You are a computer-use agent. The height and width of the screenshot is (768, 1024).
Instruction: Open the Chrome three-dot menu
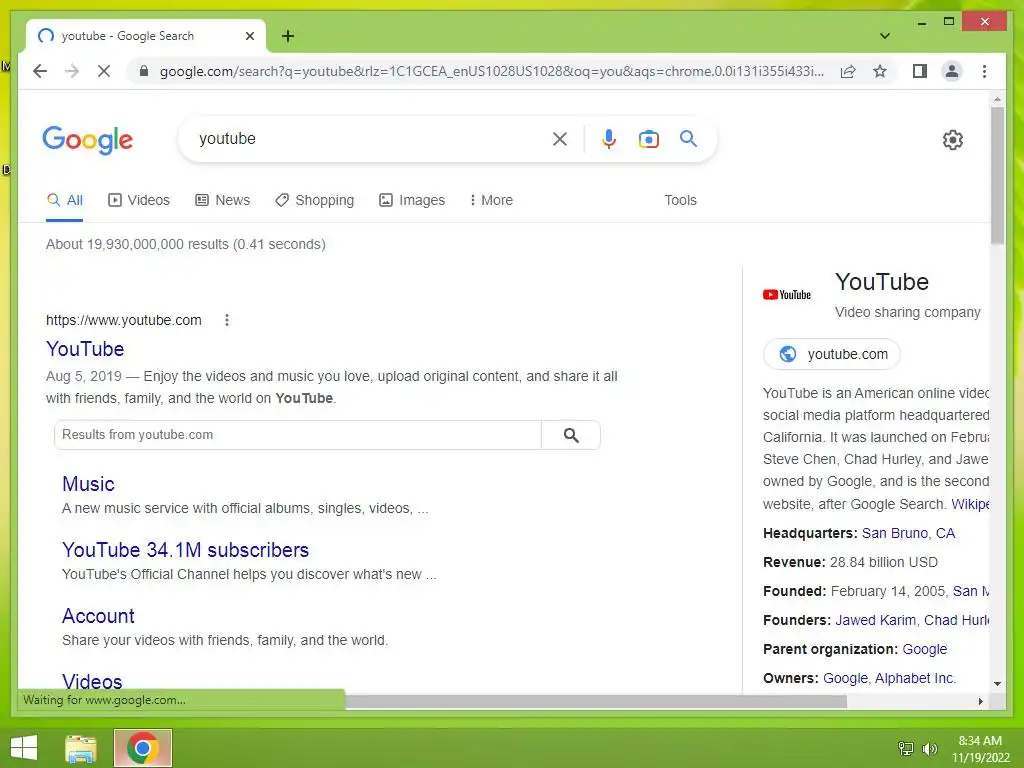coord(984,71)
